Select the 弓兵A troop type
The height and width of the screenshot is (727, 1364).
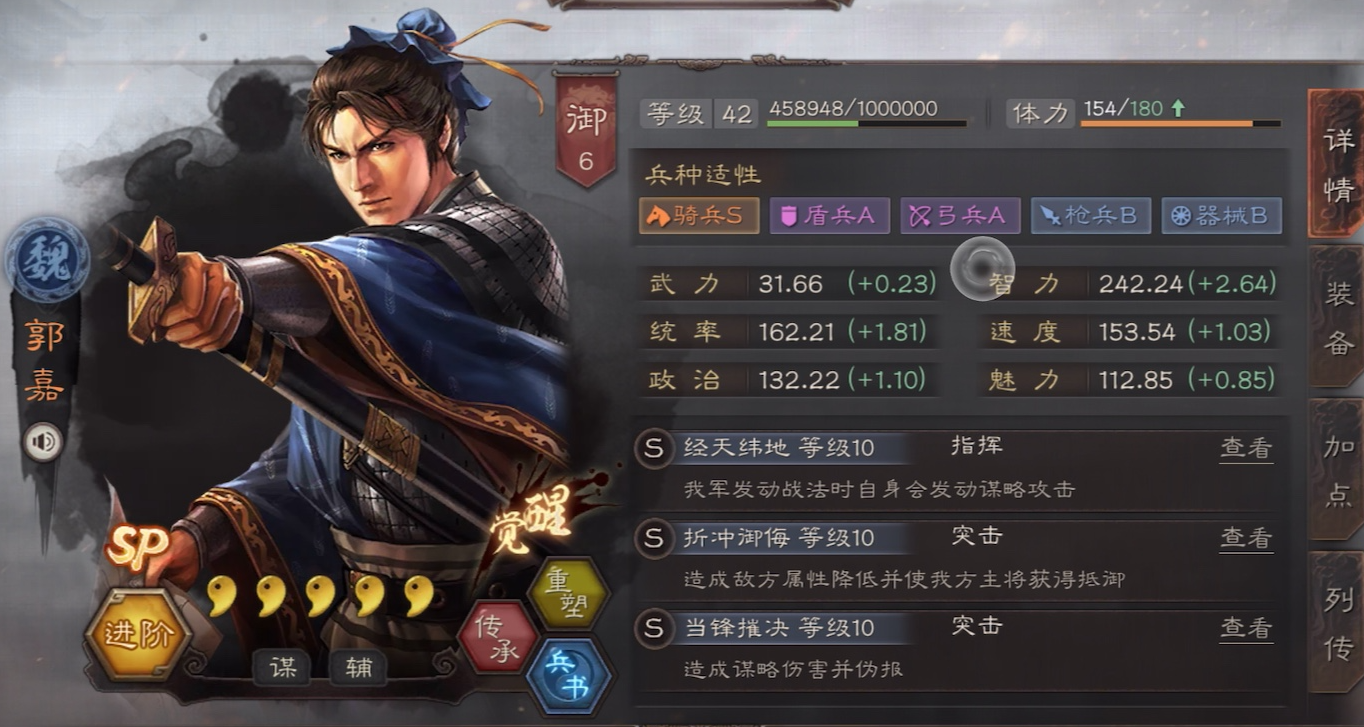click(x=960, y=216)
